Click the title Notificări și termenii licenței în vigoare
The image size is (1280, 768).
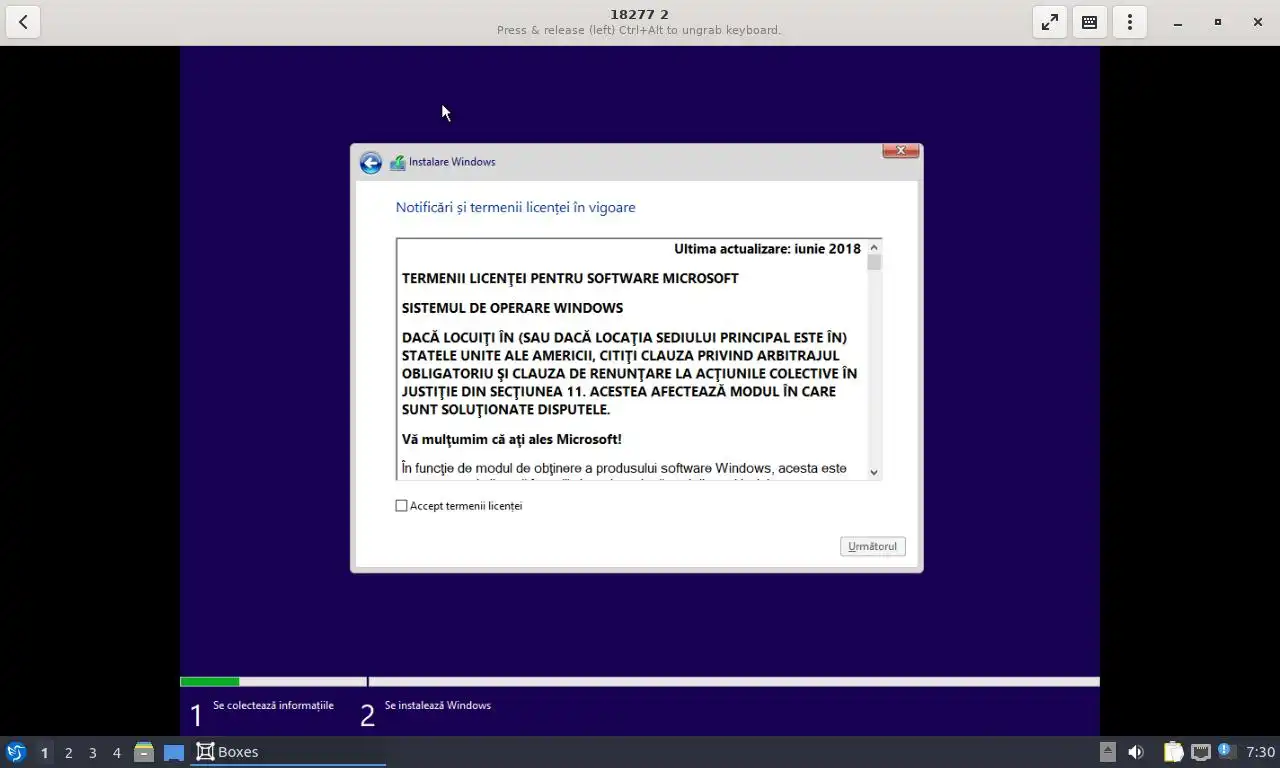[x=515, y=207]
